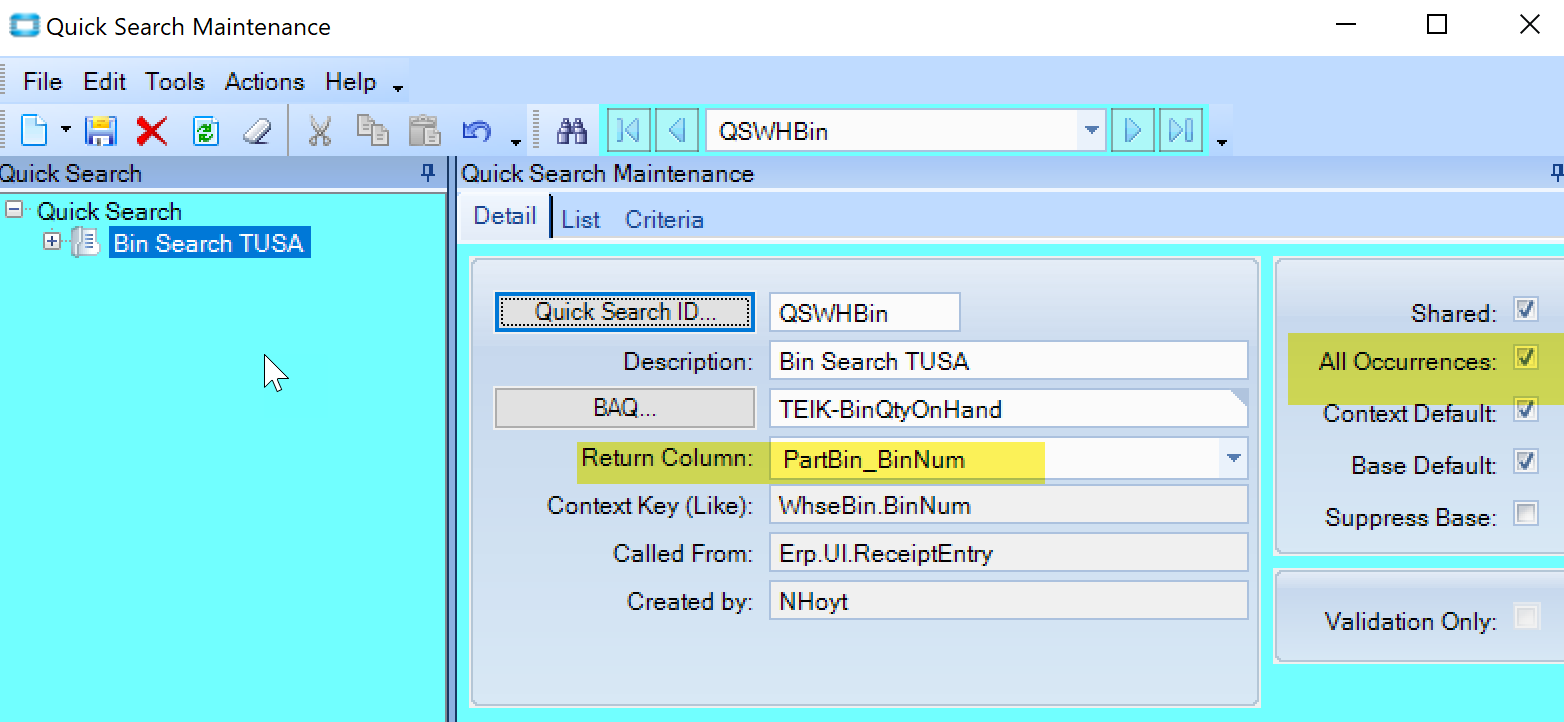Click the Save floppy disk icon
The image size is (1564, 722).
point(101,131)
